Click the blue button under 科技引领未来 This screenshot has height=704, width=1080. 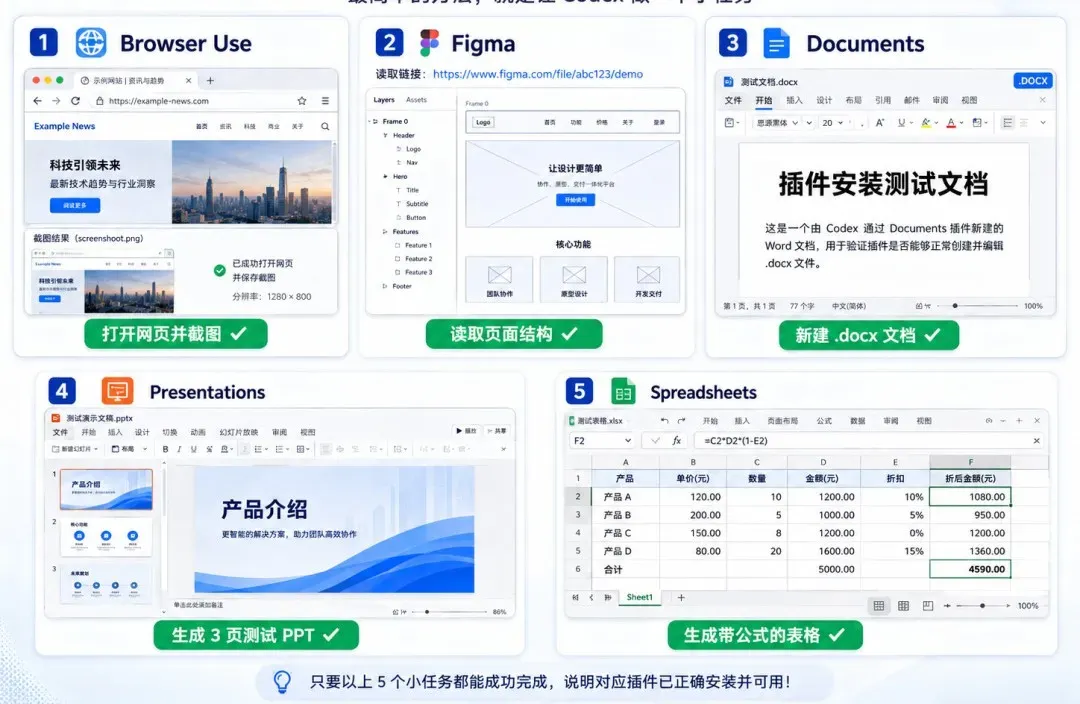pos(74,205)
